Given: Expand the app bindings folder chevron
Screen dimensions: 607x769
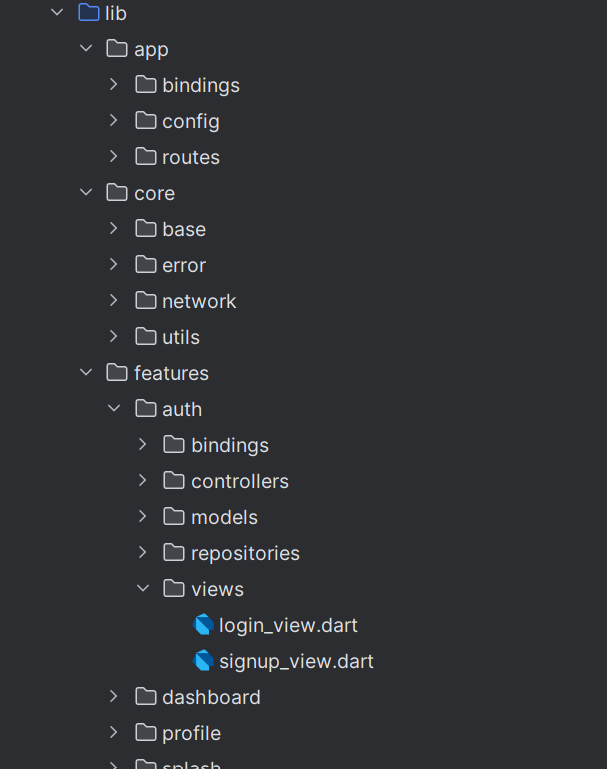Looking at the screenshot, I should click(x=114, y=84).
